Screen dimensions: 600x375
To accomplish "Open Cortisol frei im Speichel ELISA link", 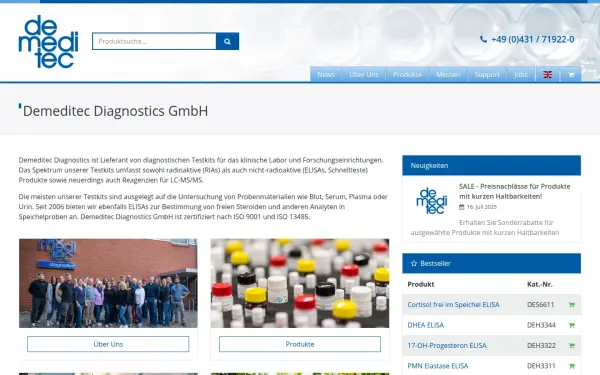I will [453, 305].
